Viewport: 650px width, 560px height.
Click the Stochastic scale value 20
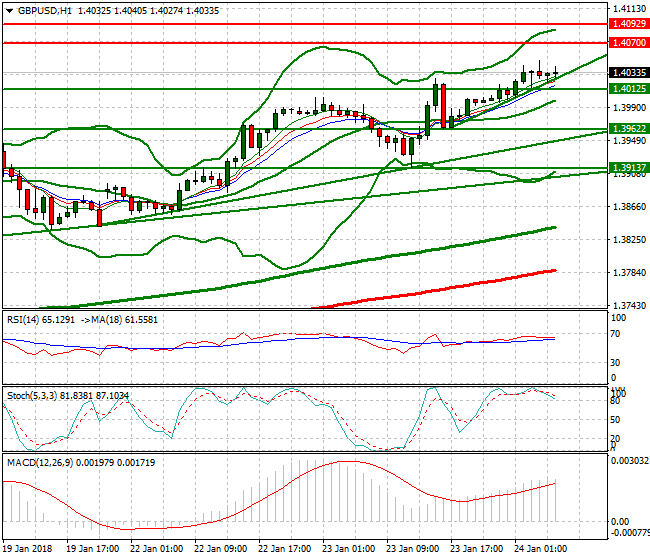(x=616, y=439)
